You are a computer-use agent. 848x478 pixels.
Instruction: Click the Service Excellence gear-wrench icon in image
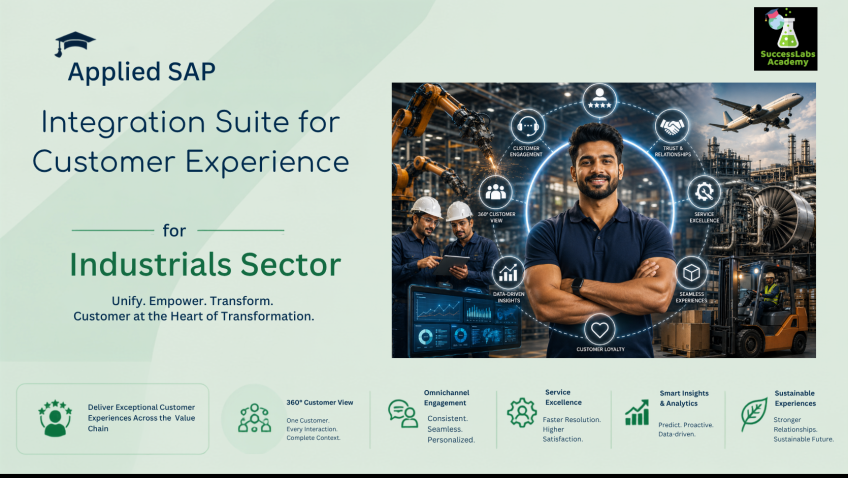coord(704,192)
